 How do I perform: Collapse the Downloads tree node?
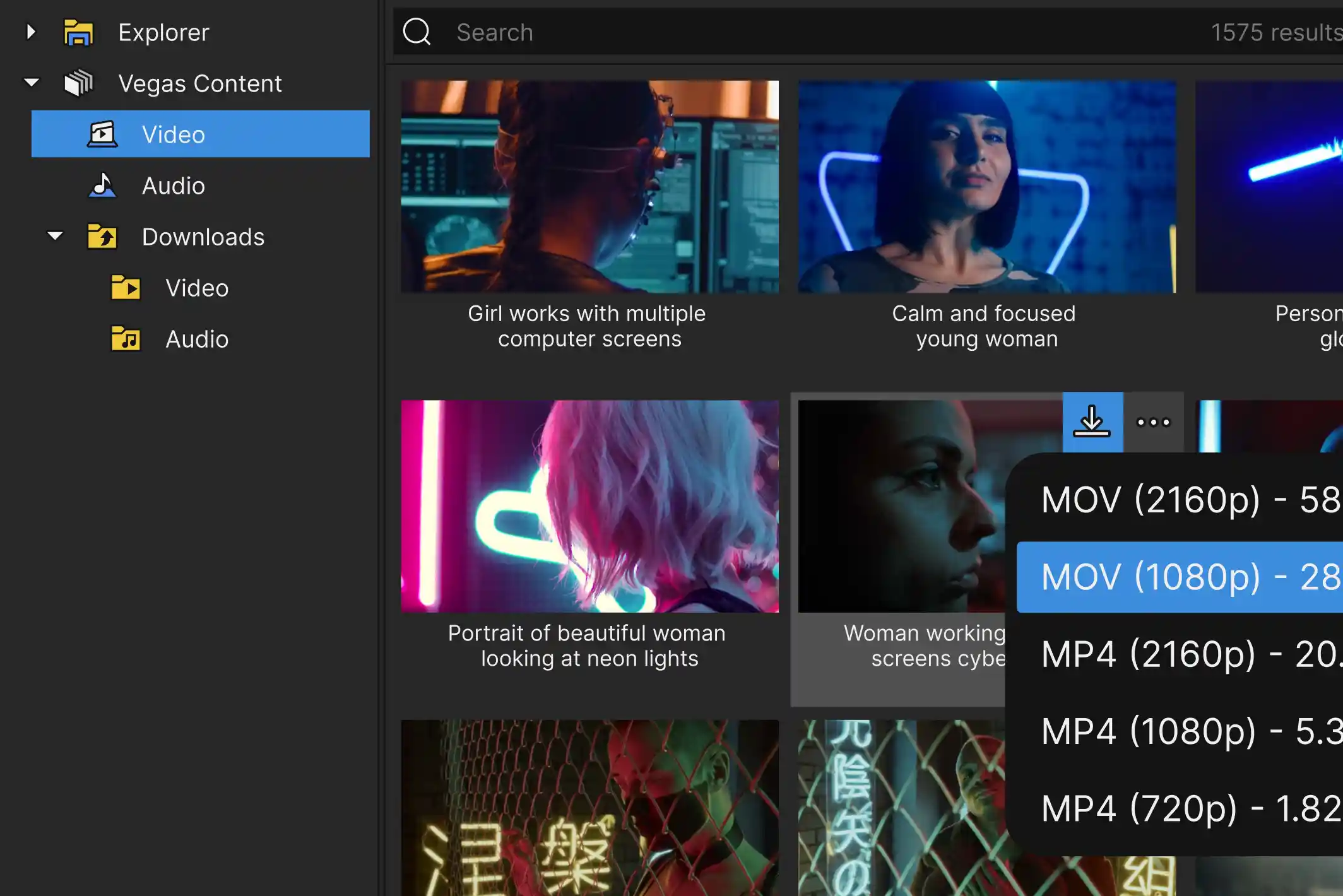click(55, 236)
